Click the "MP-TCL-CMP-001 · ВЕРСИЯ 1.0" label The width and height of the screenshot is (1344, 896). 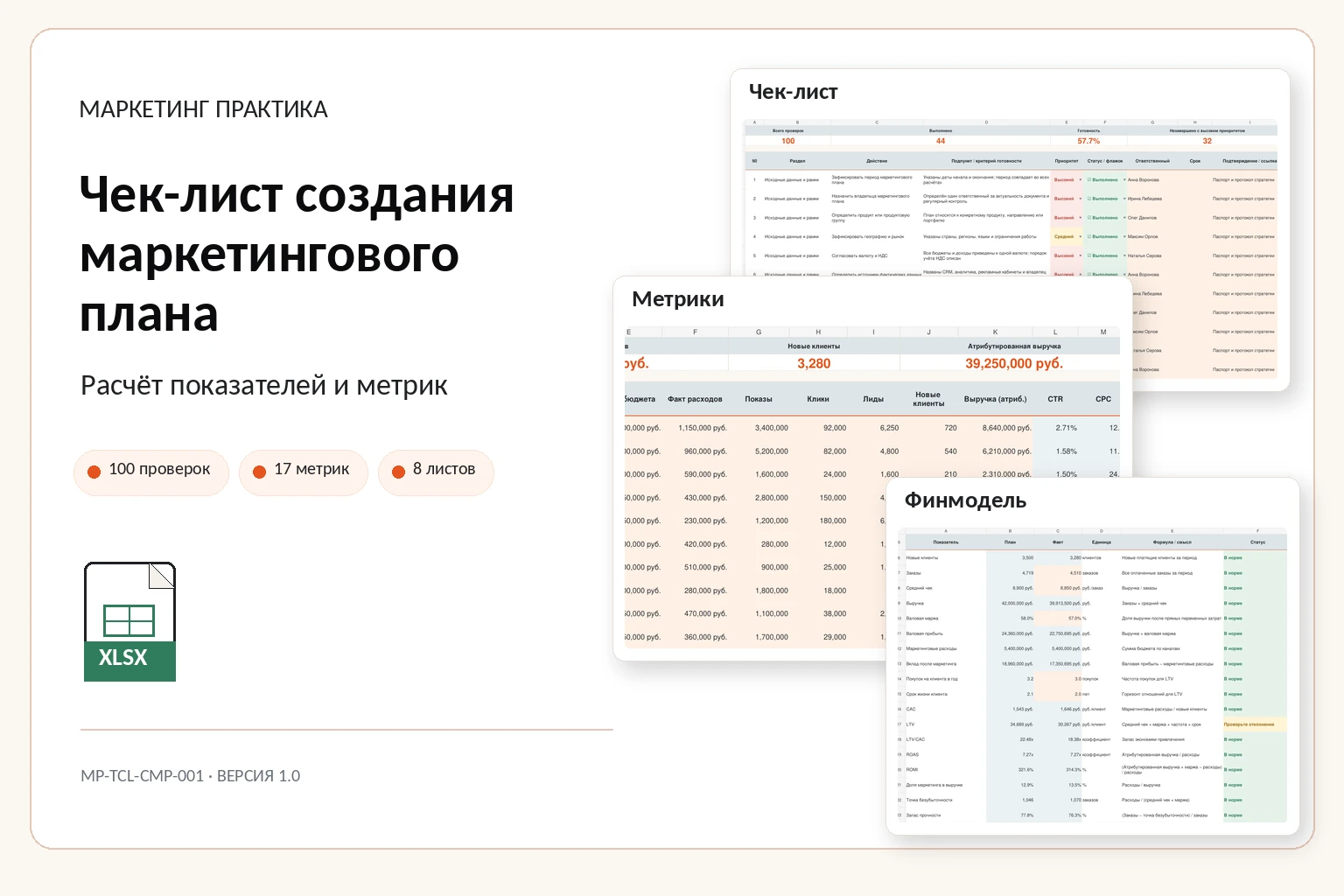pyautogui.click(x=190, y=776)
